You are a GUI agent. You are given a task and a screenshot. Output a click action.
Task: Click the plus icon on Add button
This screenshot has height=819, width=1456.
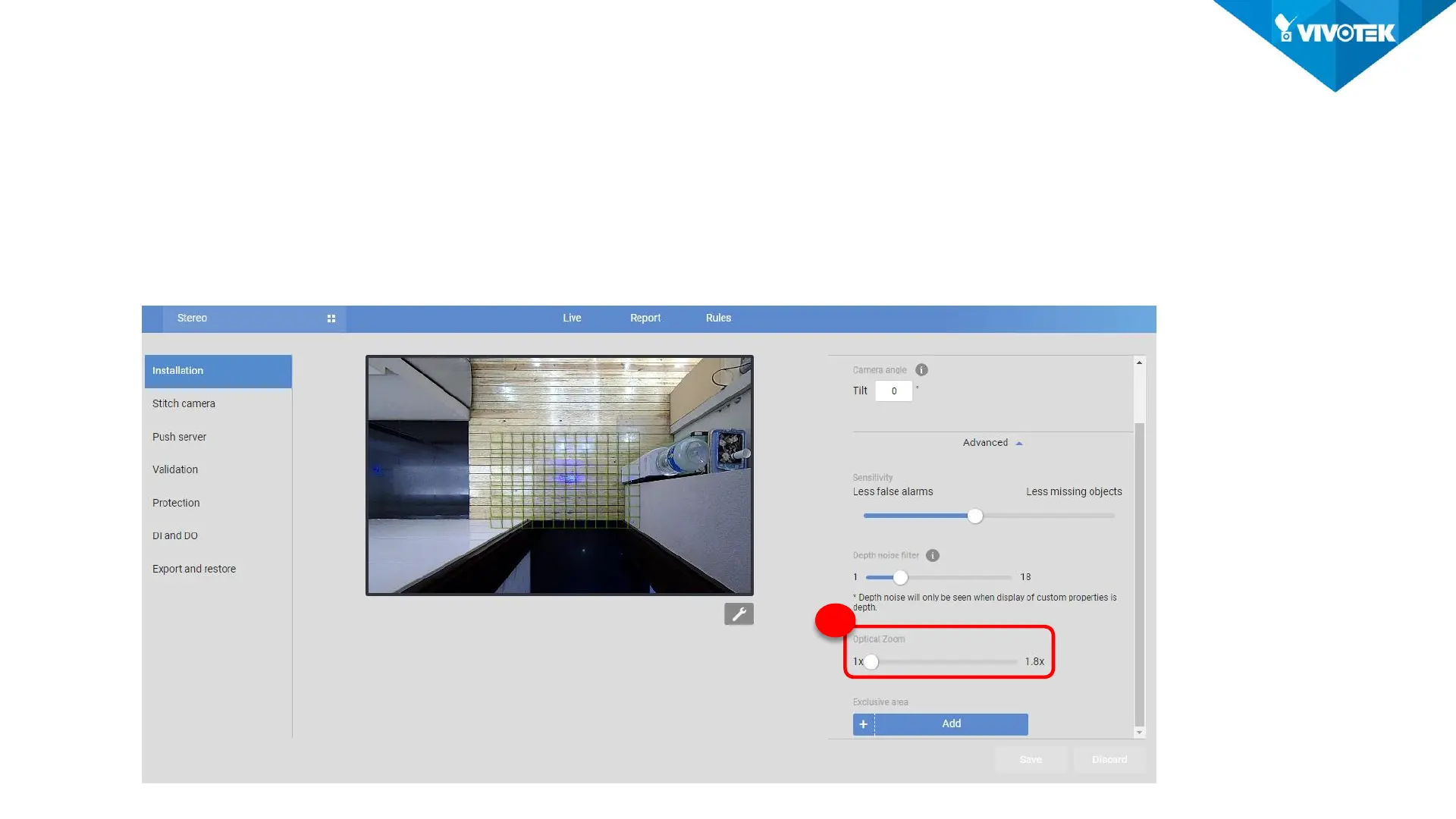[x=863, y=724]
